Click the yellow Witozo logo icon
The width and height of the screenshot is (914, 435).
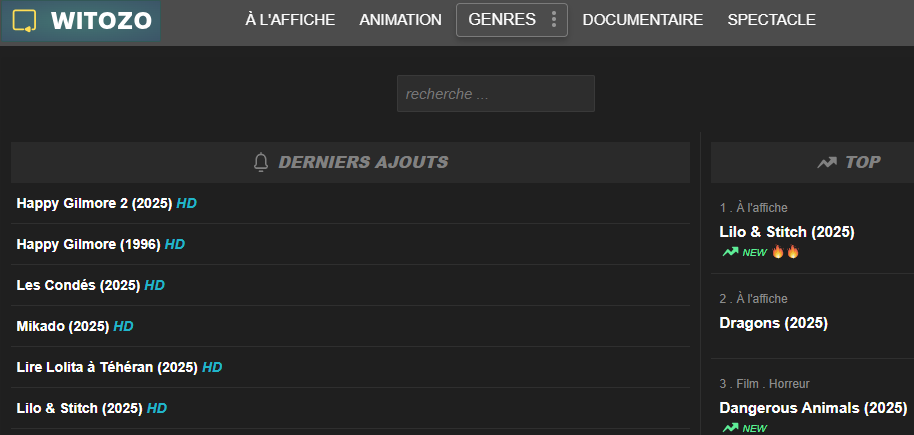[x=24, y=21]
